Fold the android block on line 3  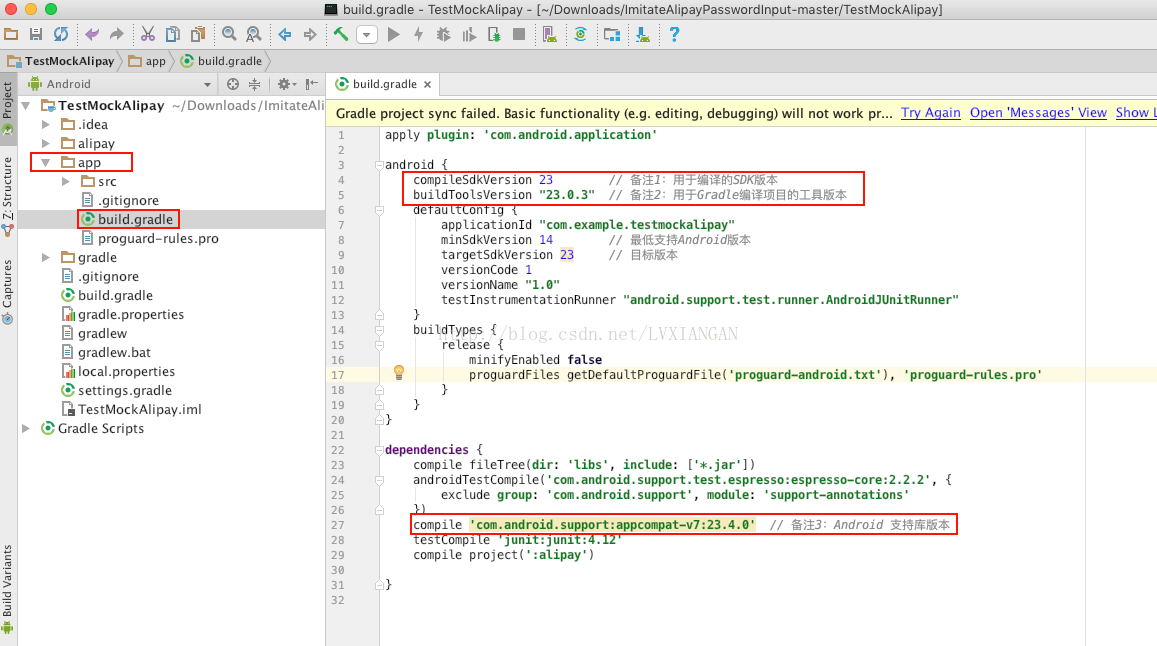379,165
